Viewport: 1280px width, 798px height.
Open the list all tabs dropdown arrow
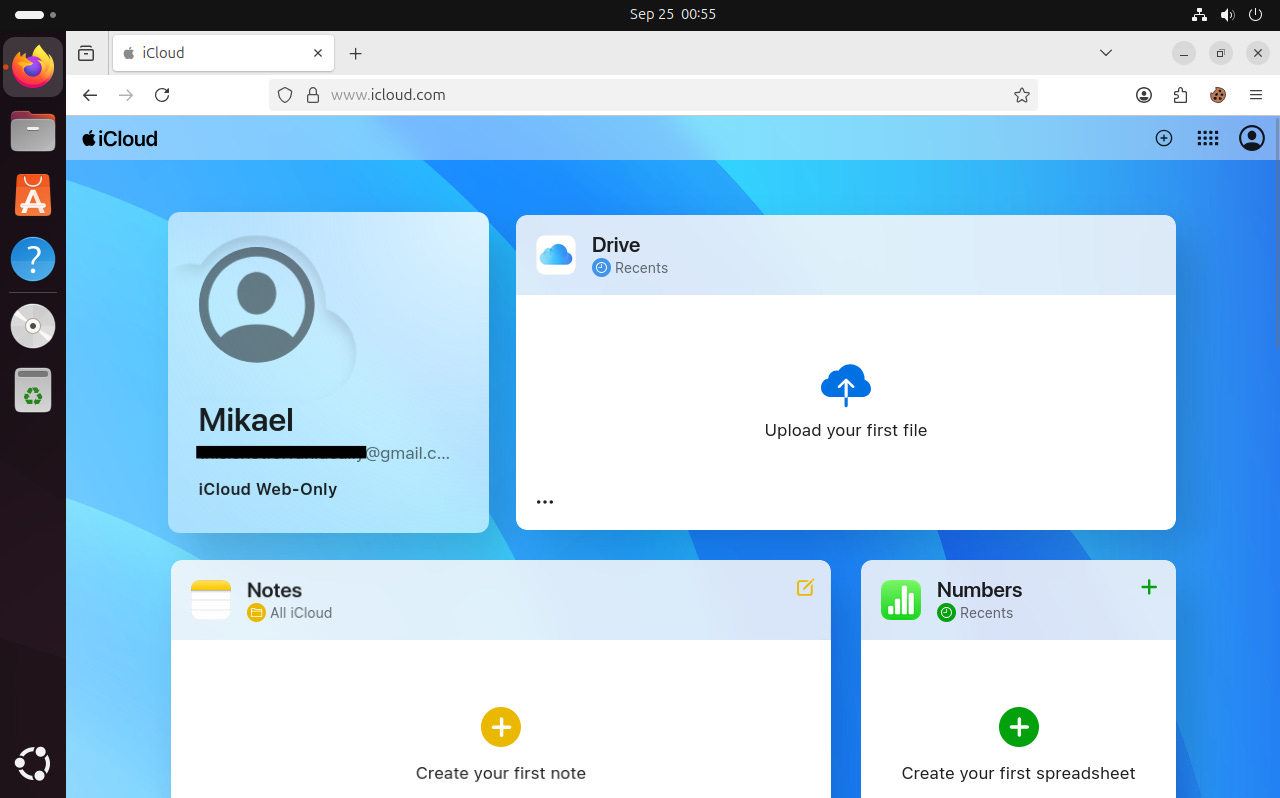coord(1105,53)
